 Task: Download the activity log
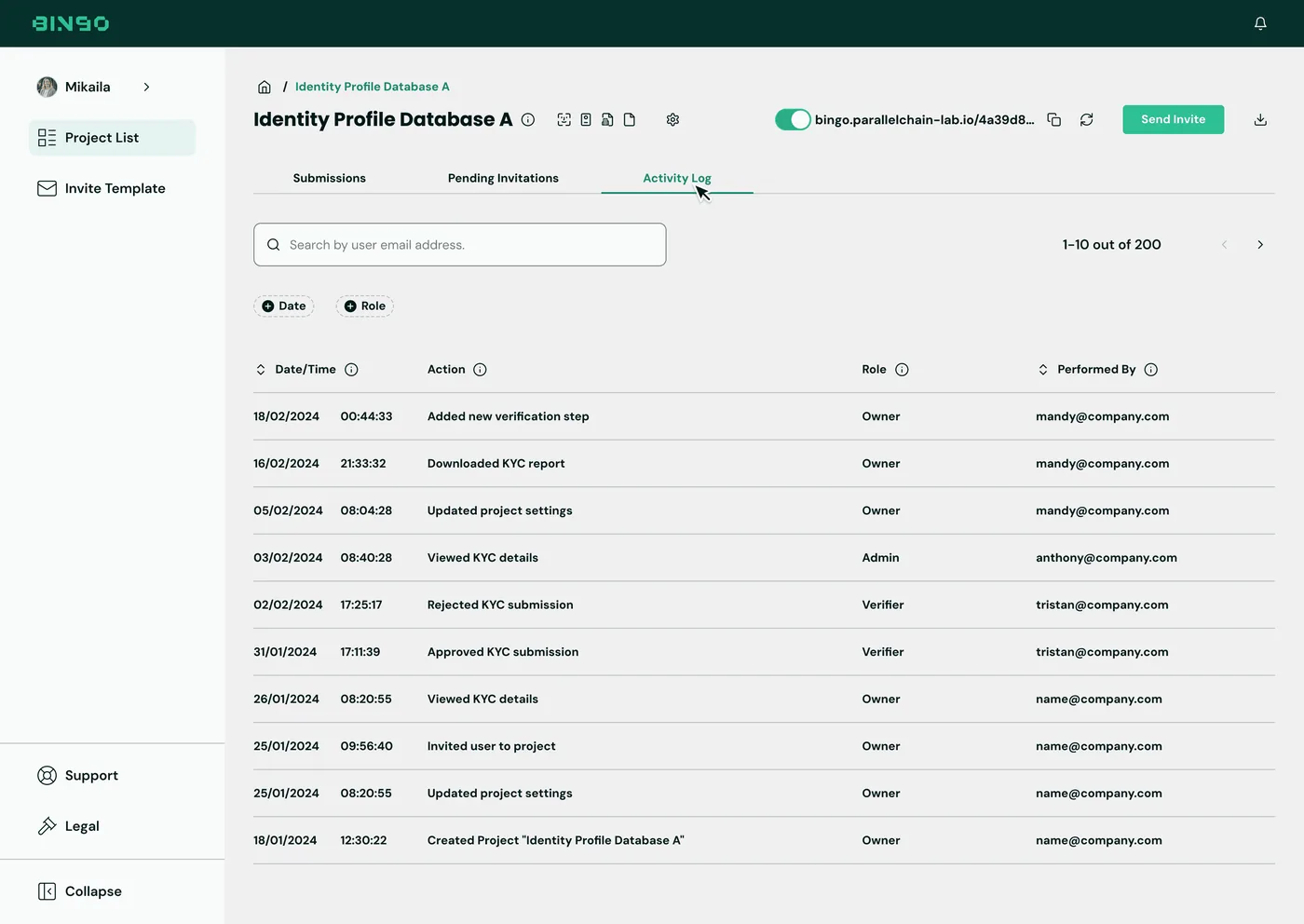click(x=1260, y=119)
